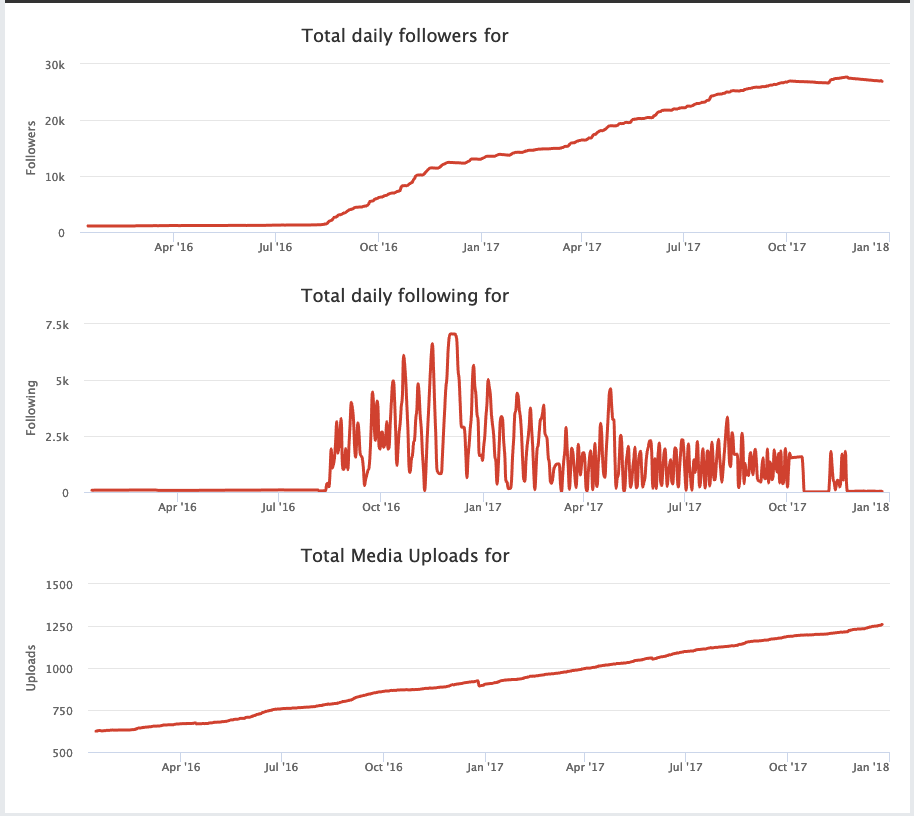Click the 20k tick on followers chart
Image resolution: width=914 pixels, height=816 pixels.
[52, 121]
